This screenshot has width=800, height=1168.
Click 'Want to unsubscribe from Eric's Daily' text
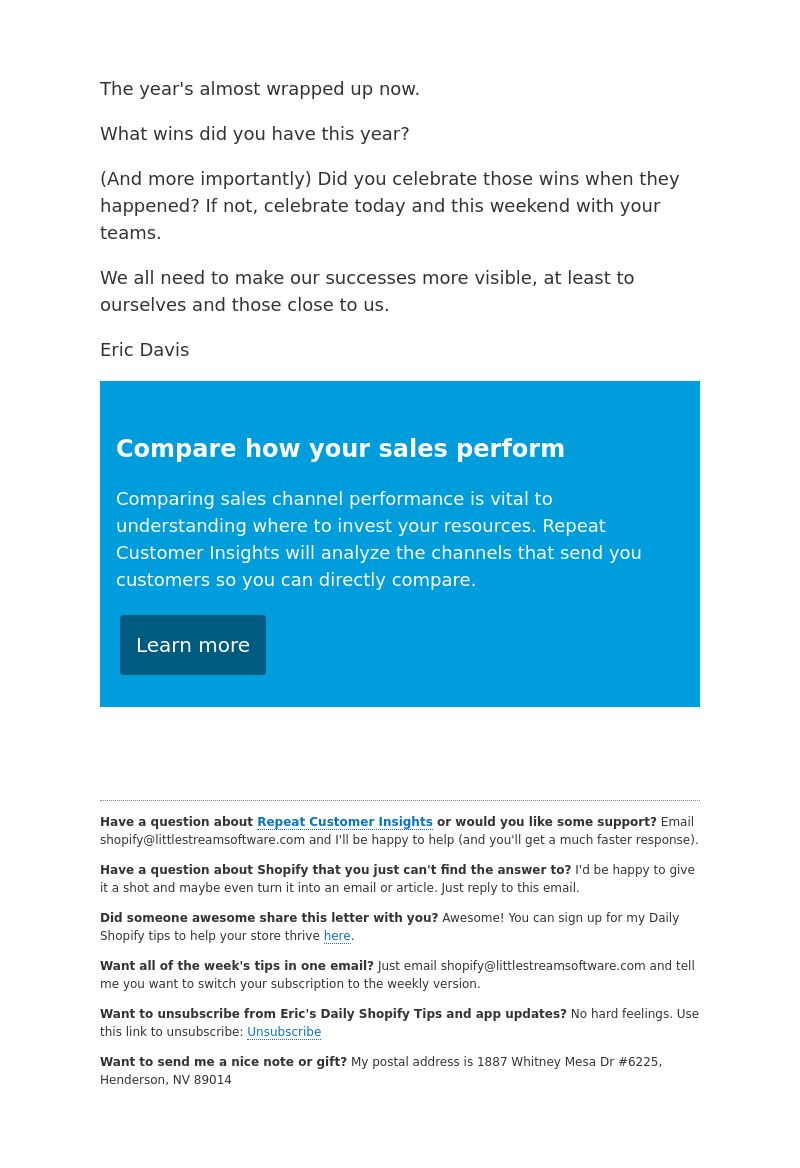tap(333, 1014)
